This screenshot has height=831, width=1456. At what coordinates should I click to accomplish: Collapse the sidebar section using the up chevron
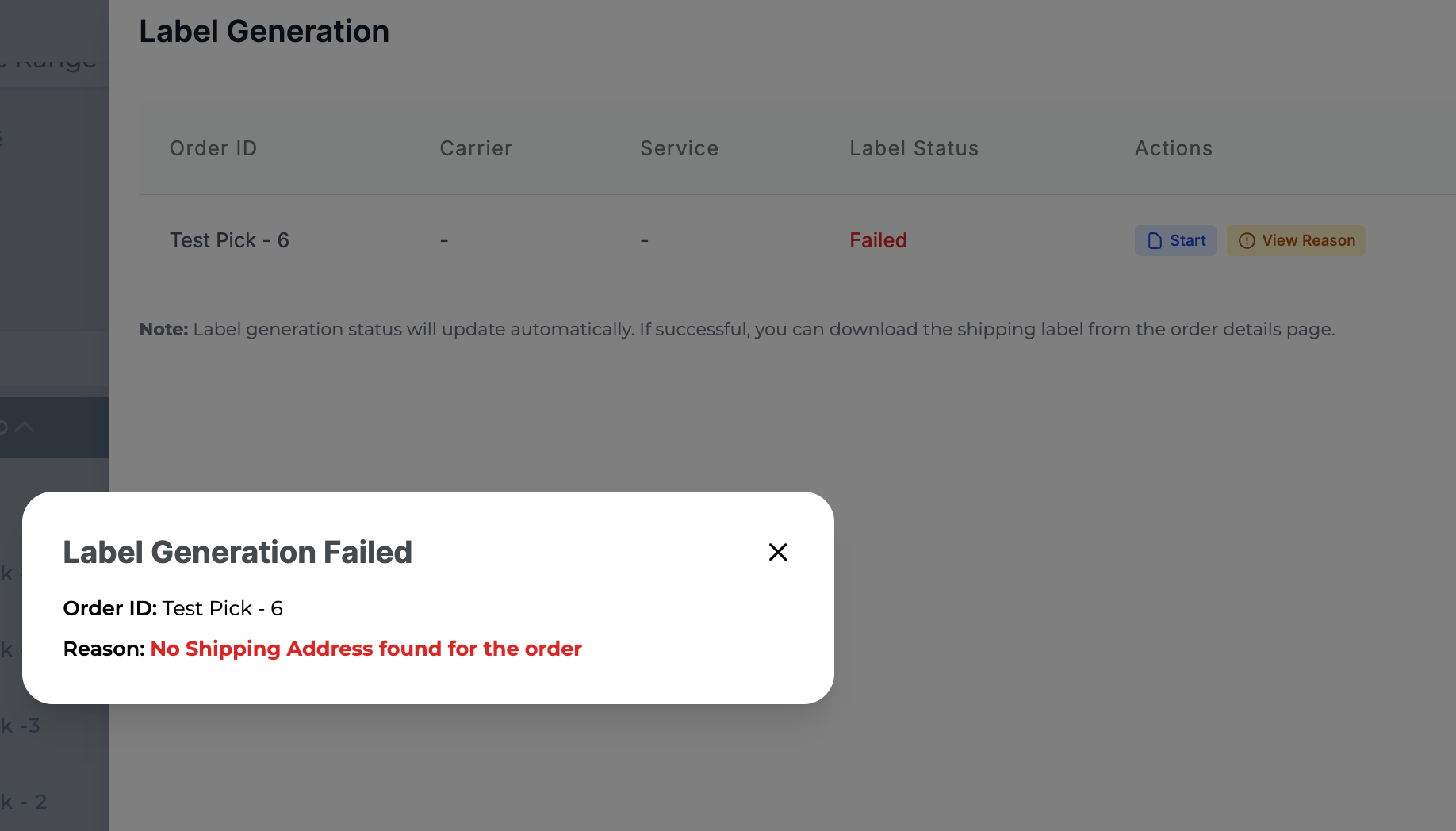(25, 427)
